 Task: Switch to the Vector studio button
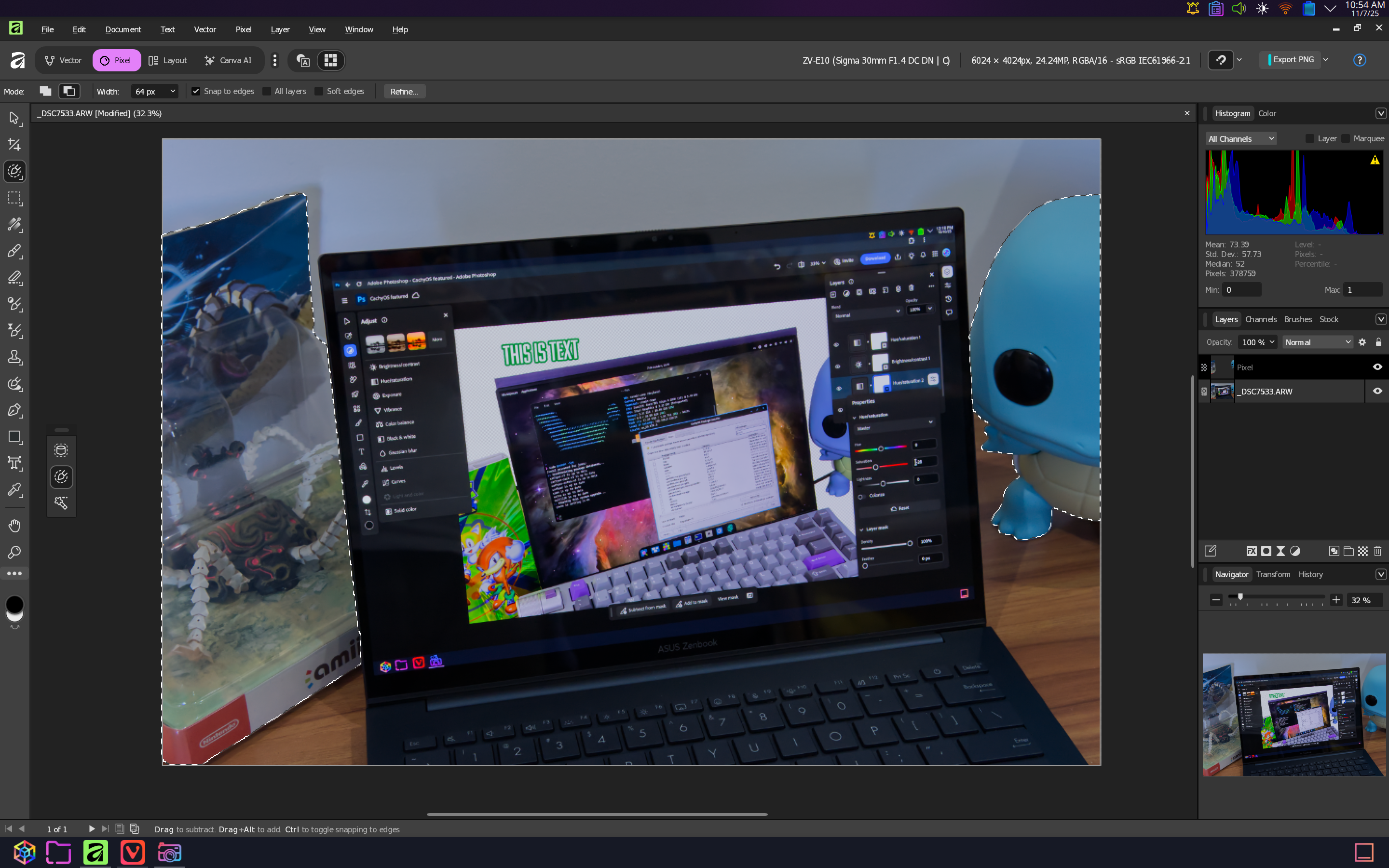coord(63,60)
